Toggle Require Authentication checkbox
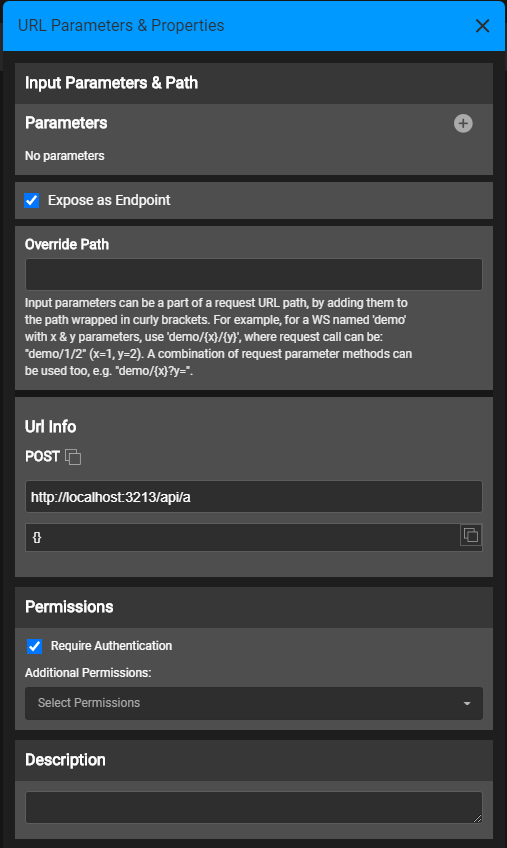Screen dimensions: 507x848 (34, 646)
